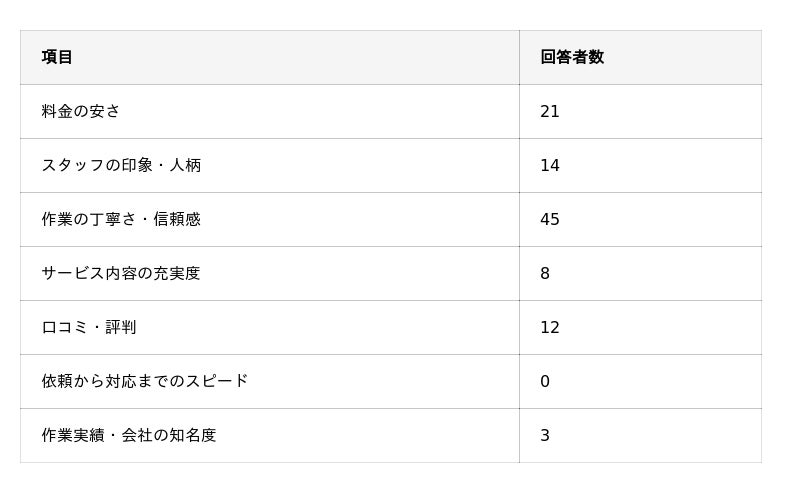This screenshot has width=800, height=493.
Task: Click the value 3 cell
Action: [x=545, y=435]
